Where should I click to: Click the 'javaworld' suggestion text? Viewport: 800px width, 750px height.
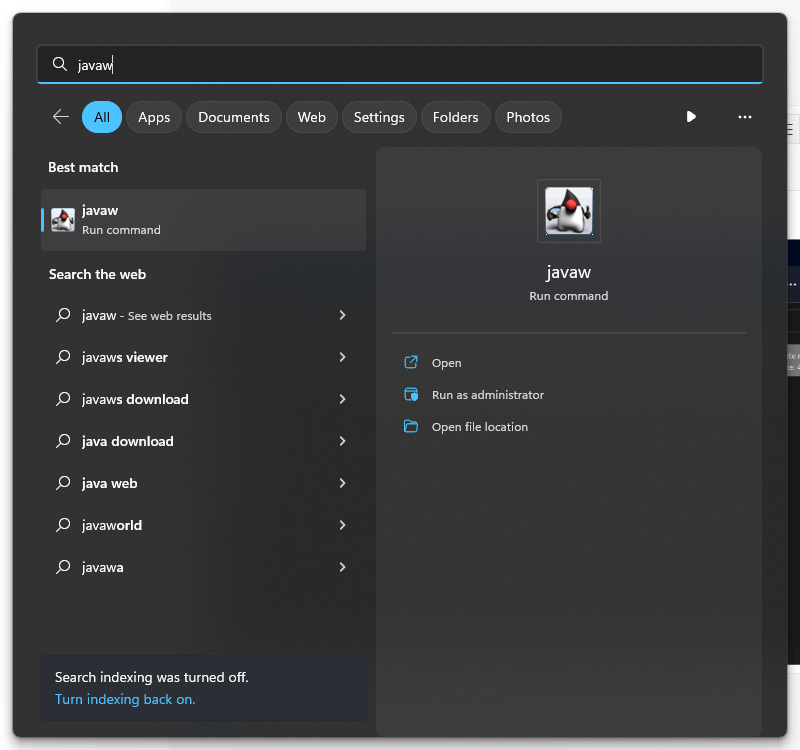click(x=112, y=525)
